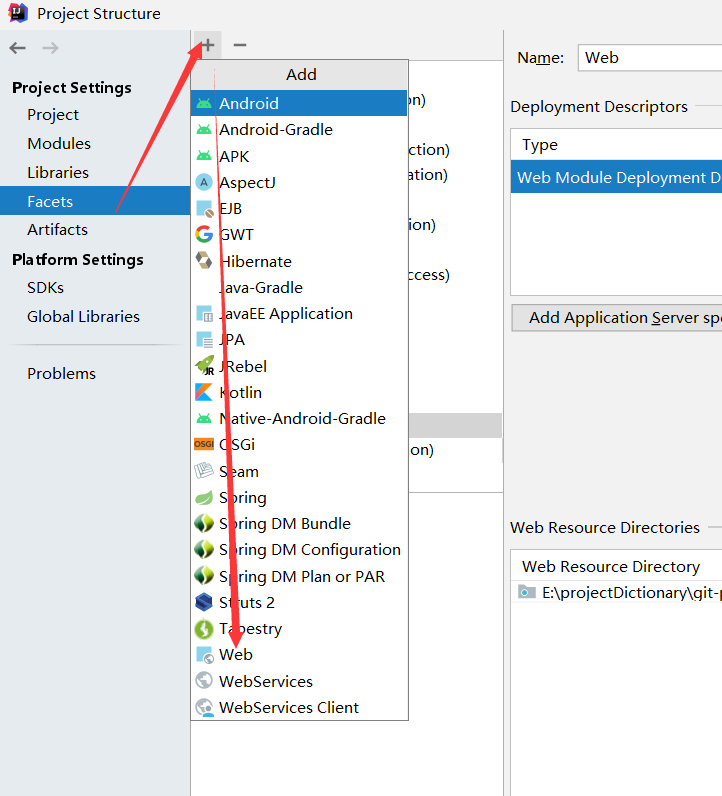Select the Android facet icon

[x=204, y=103]
